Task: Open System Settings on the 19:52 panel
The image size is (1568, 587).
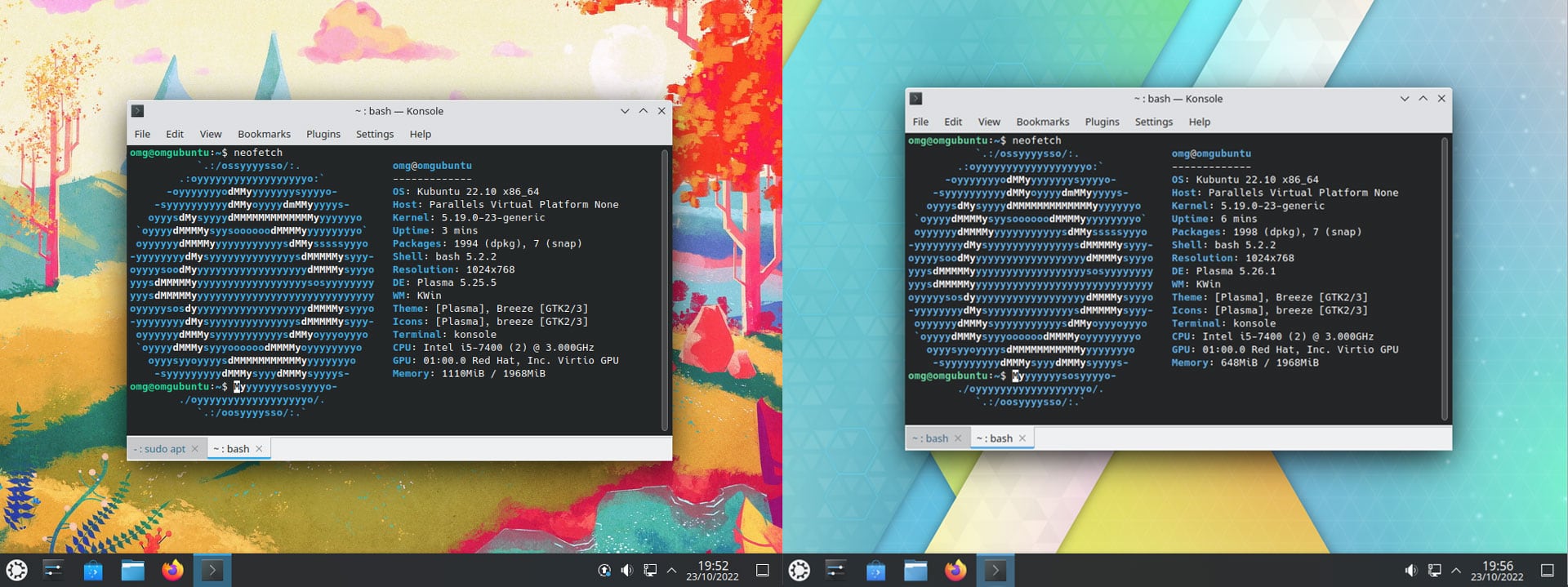Action: pyautogui.click(x=53, y=570)
